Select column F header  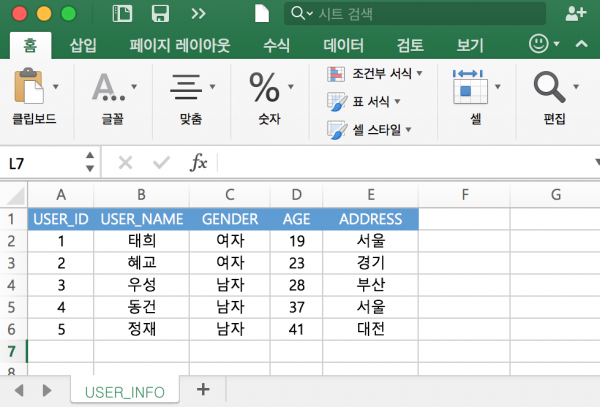tap(464, 195)
